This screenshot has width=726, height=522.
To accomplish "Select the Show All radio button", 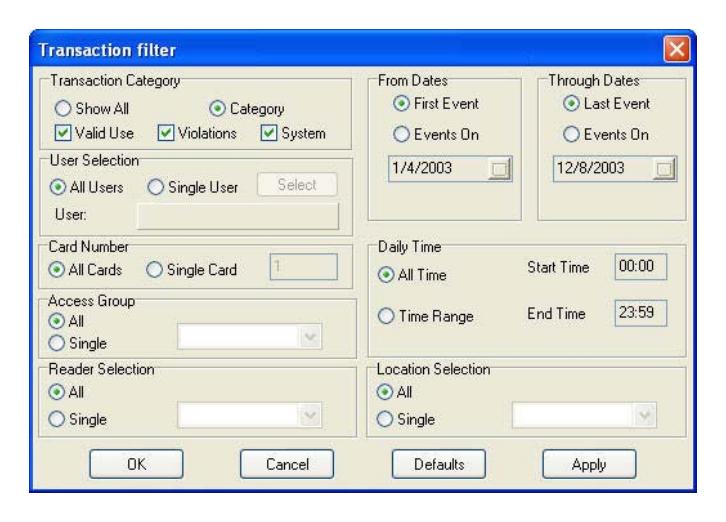I will pyautogui.click(x=63, y=108).
